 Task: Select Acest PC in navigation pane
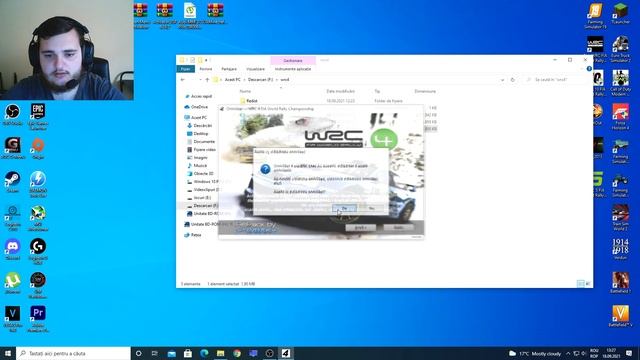196,118
